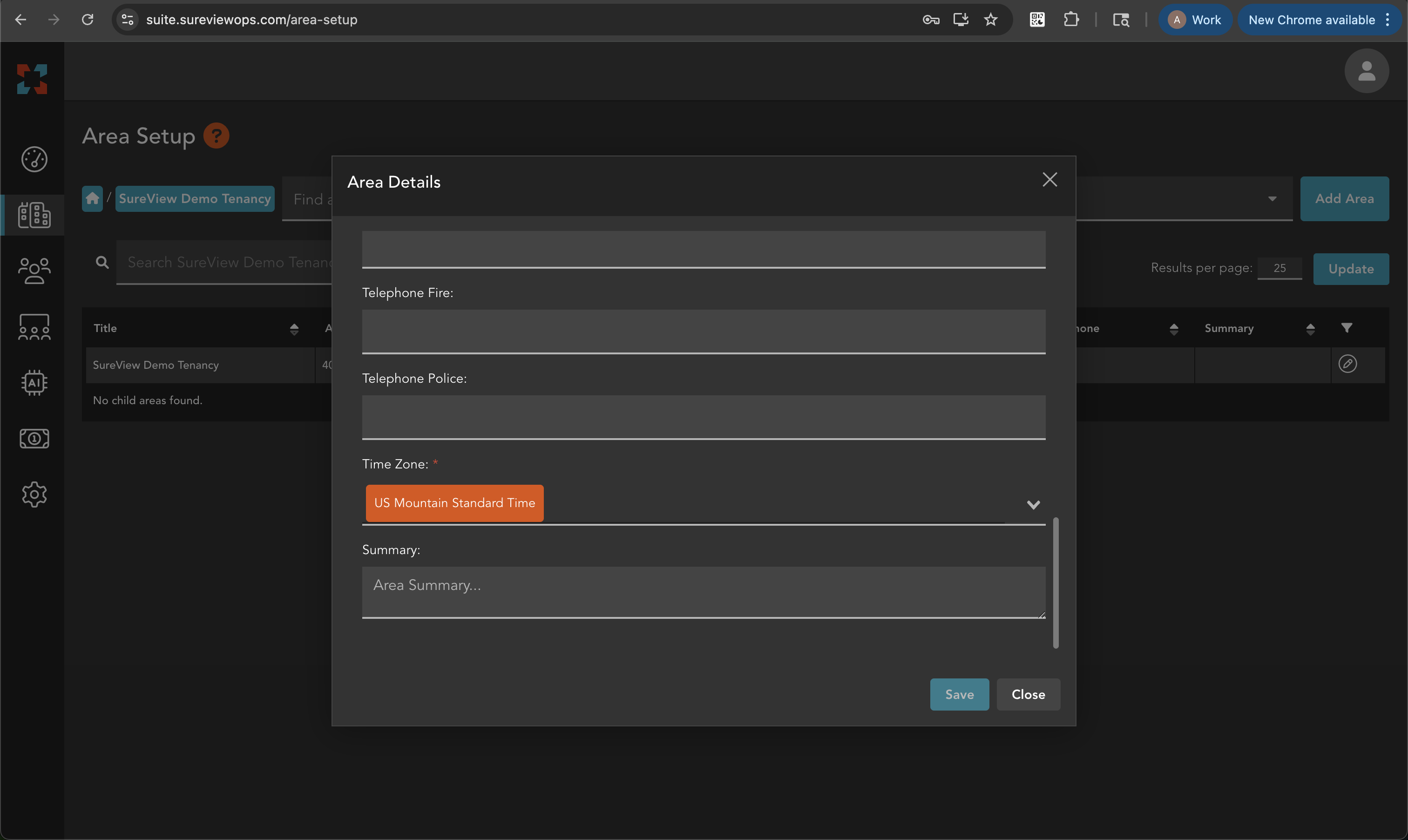Bookmark this page with the star icon
The image size is (1408, 840).
(990, 20)
